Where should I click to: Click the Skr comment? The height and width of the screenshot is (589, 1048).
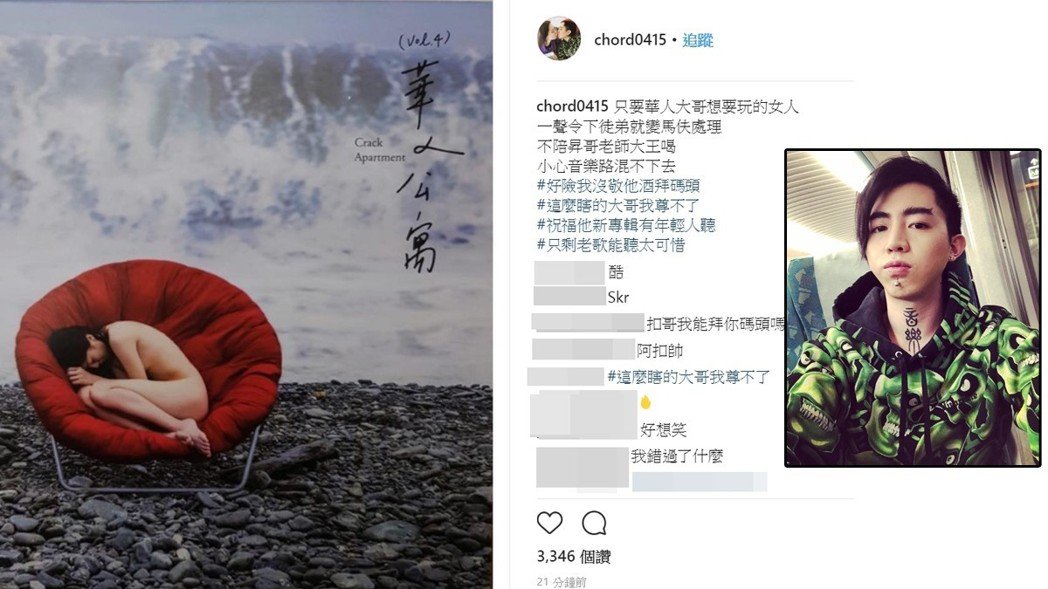(x=618, y=298)
